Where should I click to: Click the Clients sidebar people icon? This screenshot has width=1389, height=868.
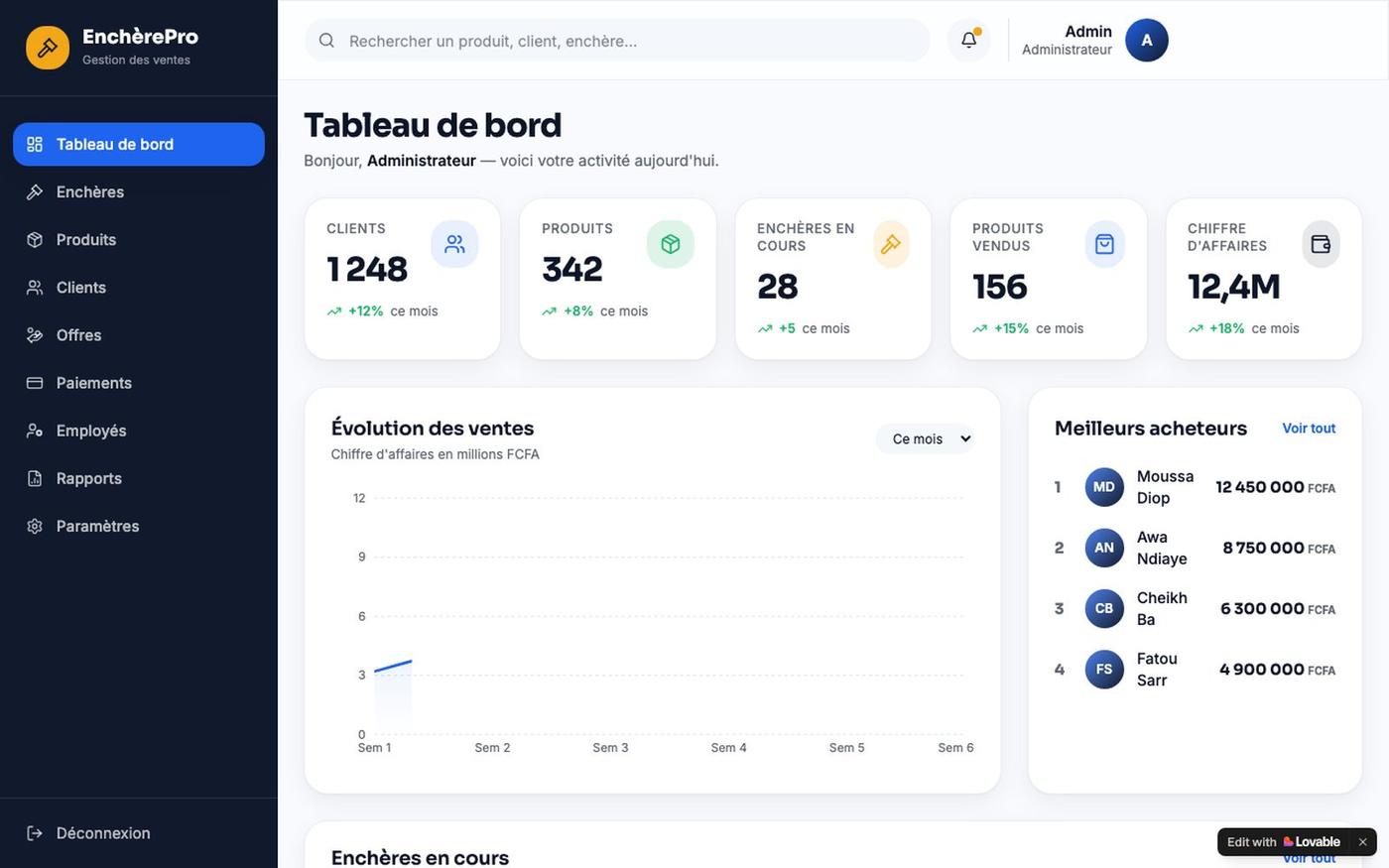pyautogui.click(x=35, y=288)
